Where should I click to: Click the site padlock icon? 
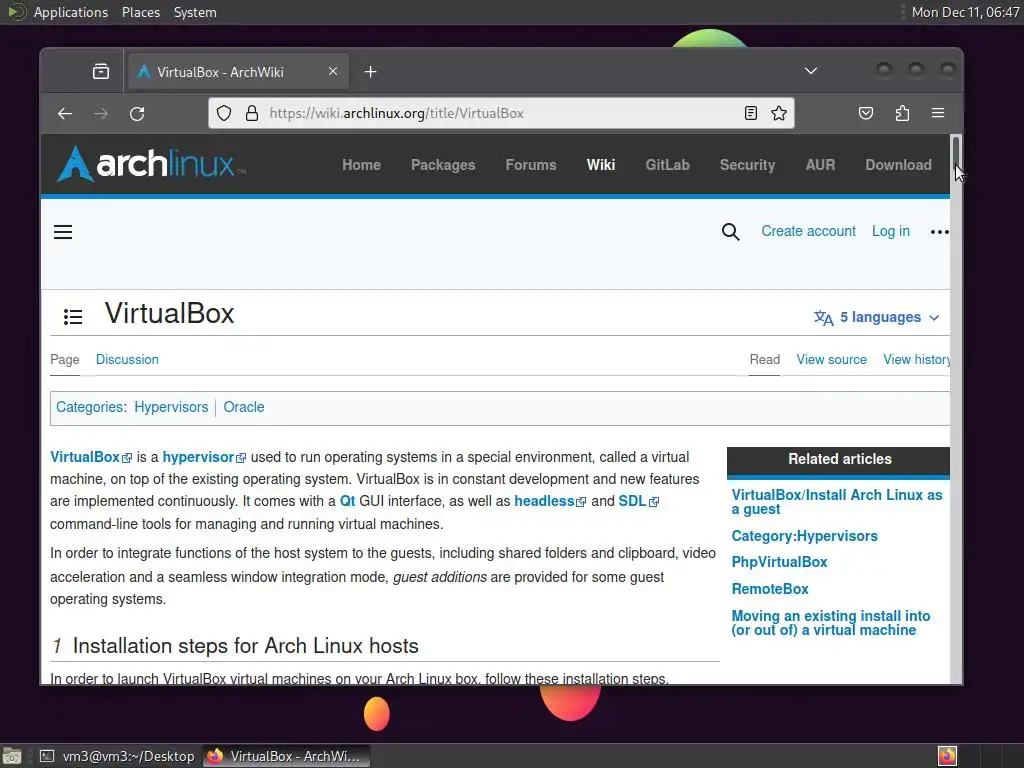251,113
